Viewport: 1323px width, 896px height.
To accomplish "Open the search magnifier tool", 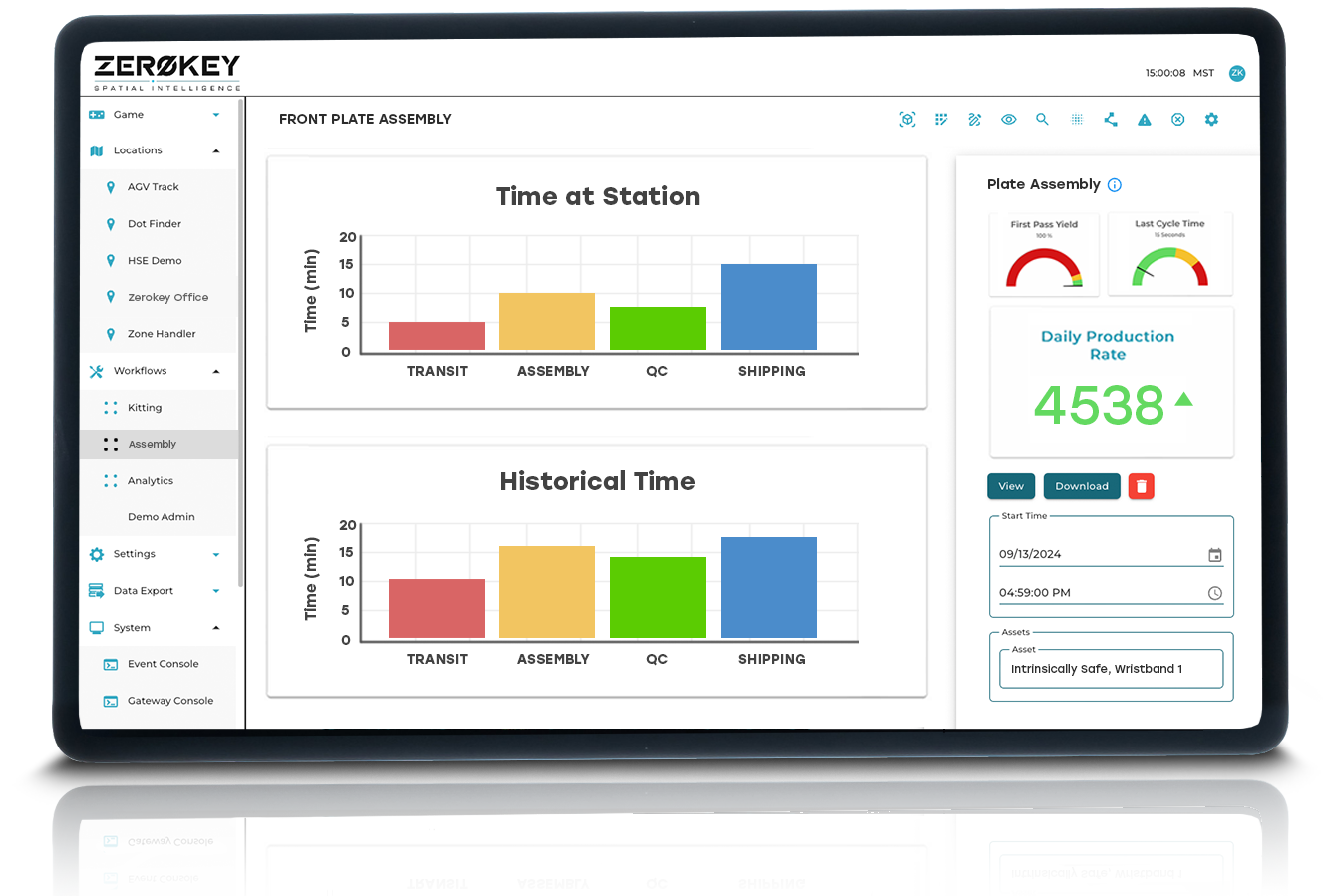I will click(x=1042, y=120).
